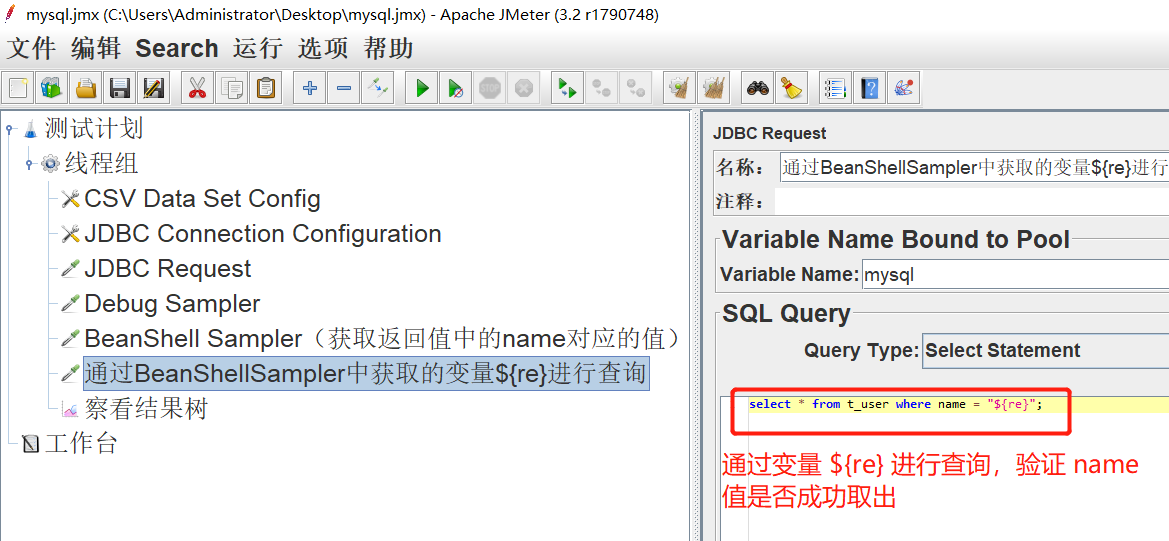
Task: Open the Search menu
Action: (x=177, y=49)
